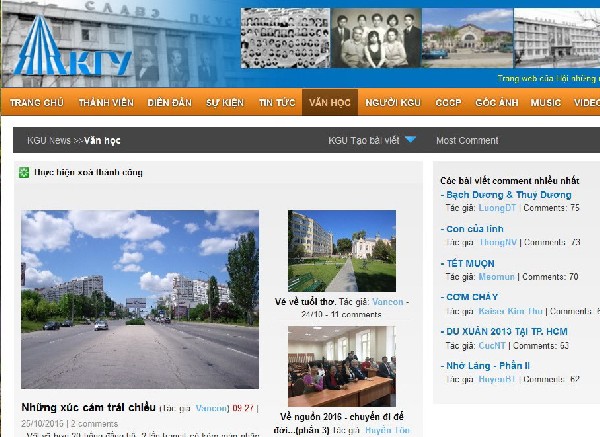The height and width of the screenshot is (437, 600).
Task: Open article Những xúc cảm trái chiều
Action: coord(88,407)
